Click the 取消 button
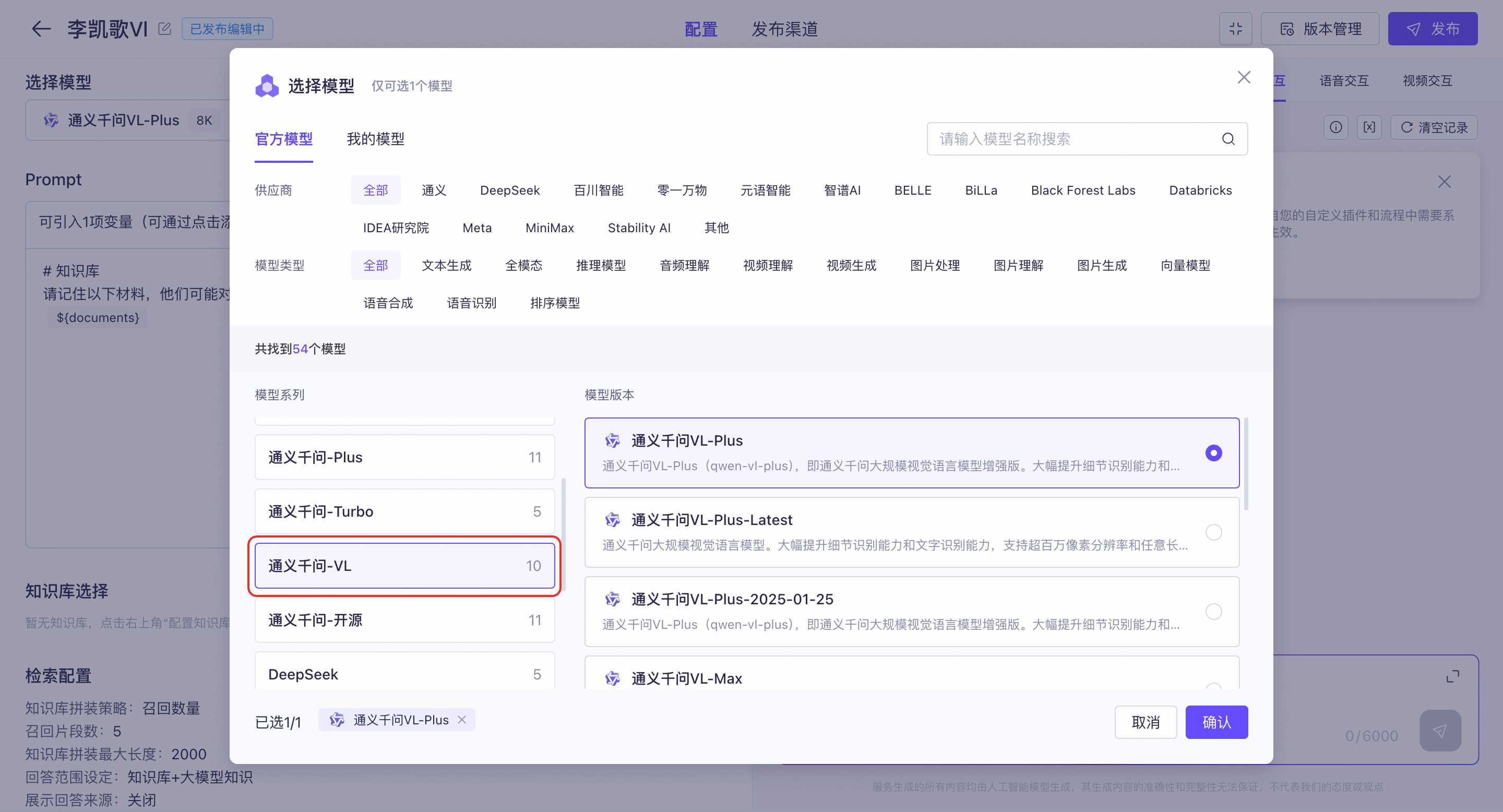1503x812 pixels. click(1146, 722)
